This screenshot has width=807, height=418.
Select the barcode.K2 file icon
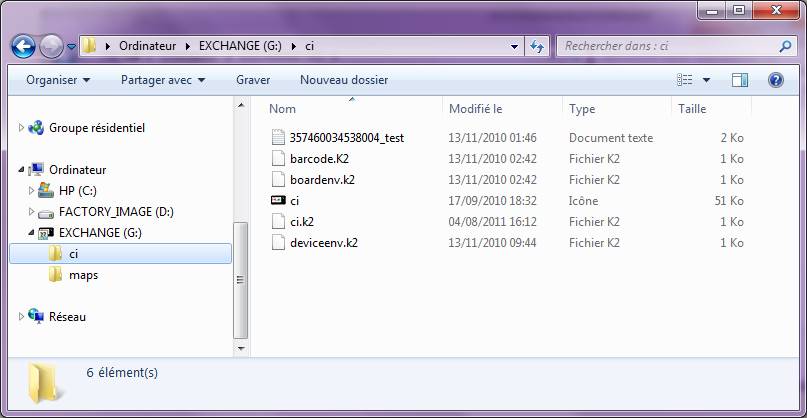[278, 159]
